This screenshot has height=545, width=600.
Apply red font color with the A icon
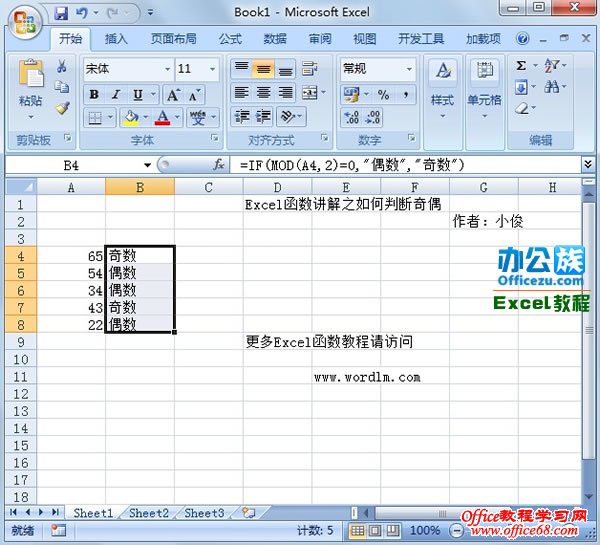[162, 117]
